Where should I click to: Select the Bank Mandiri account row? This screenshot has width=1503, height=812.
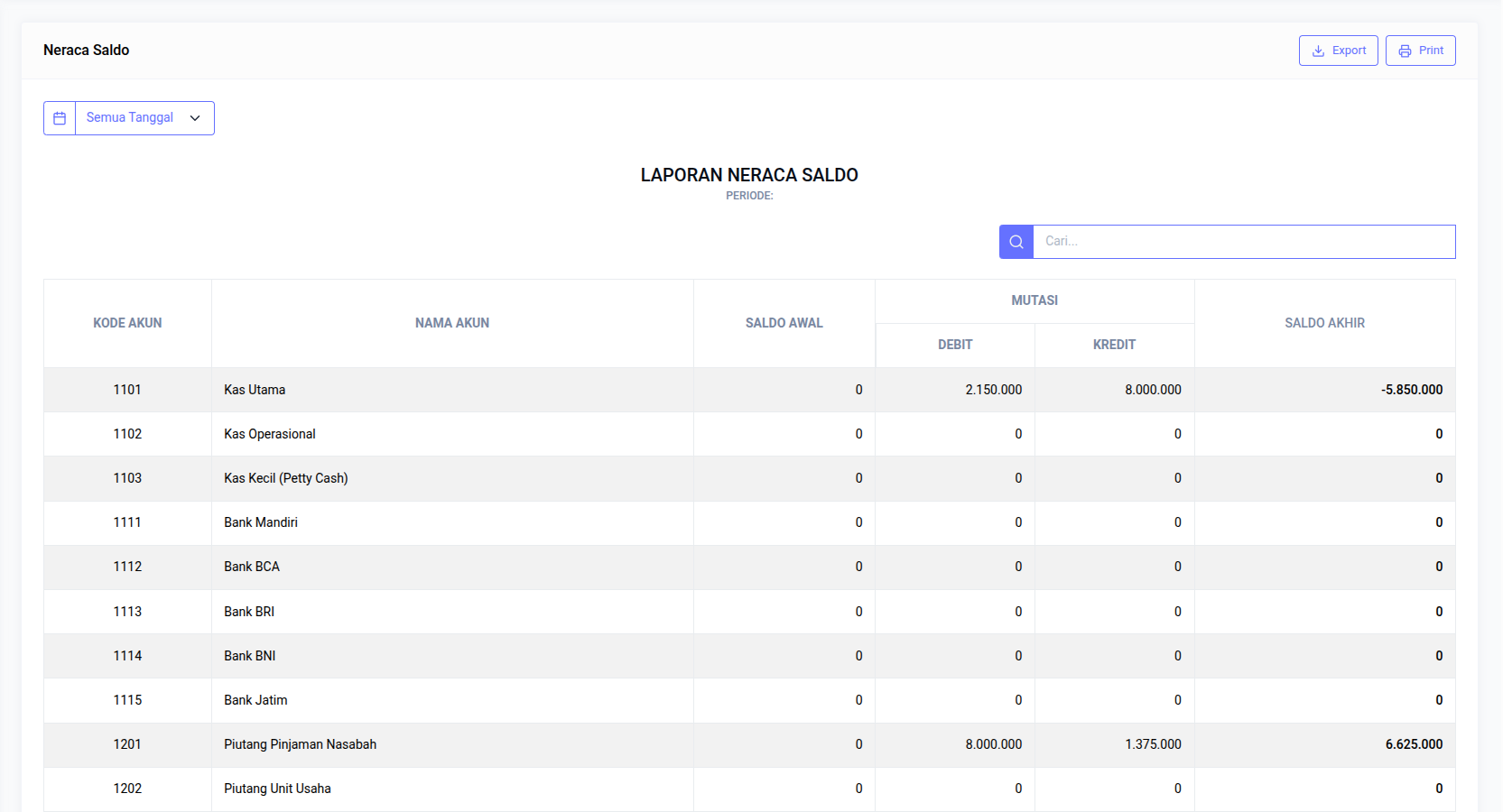click(x=261, y=522)
